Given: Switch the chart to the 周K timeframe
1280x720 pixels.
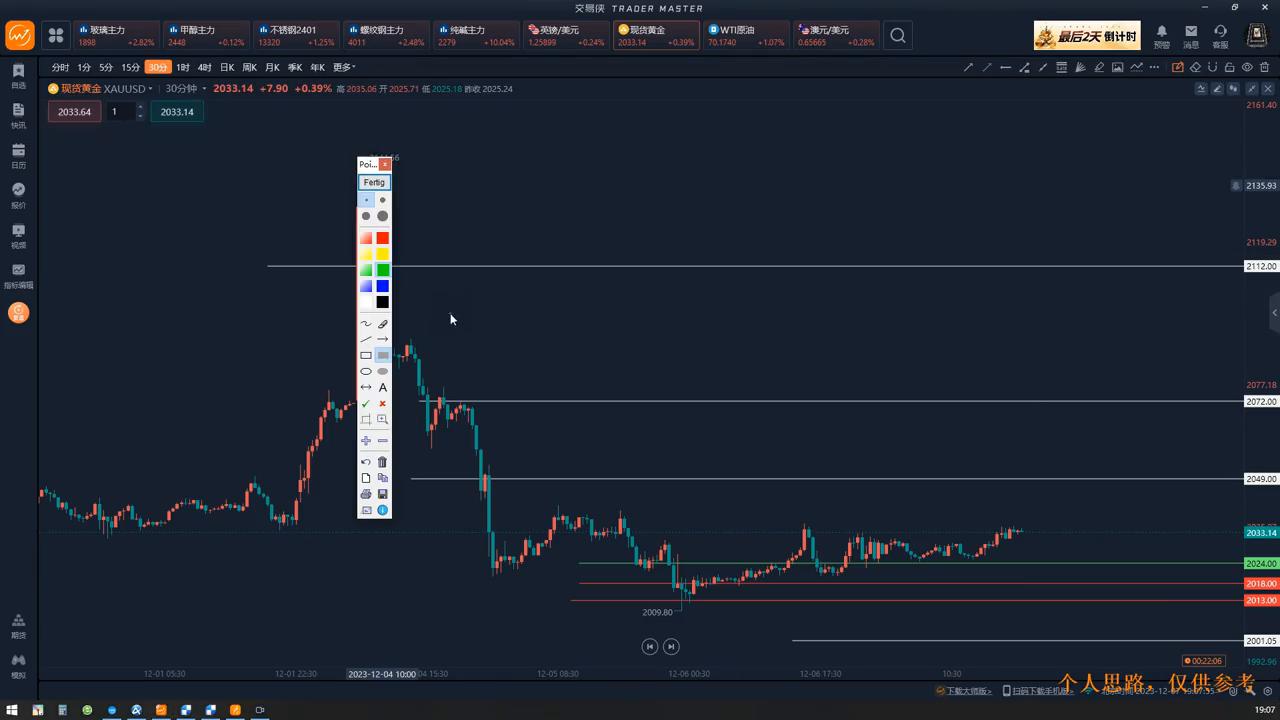Looking at the screenshot, I should pos(250,67).
